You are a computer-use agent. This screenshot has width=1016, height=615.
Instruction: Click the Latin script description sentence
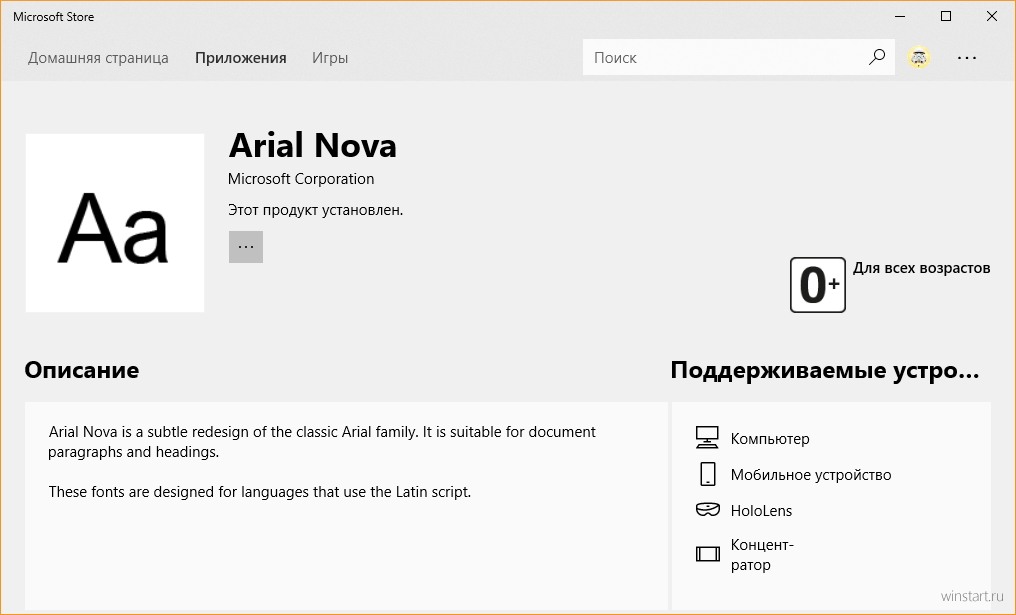coord(260,492)
